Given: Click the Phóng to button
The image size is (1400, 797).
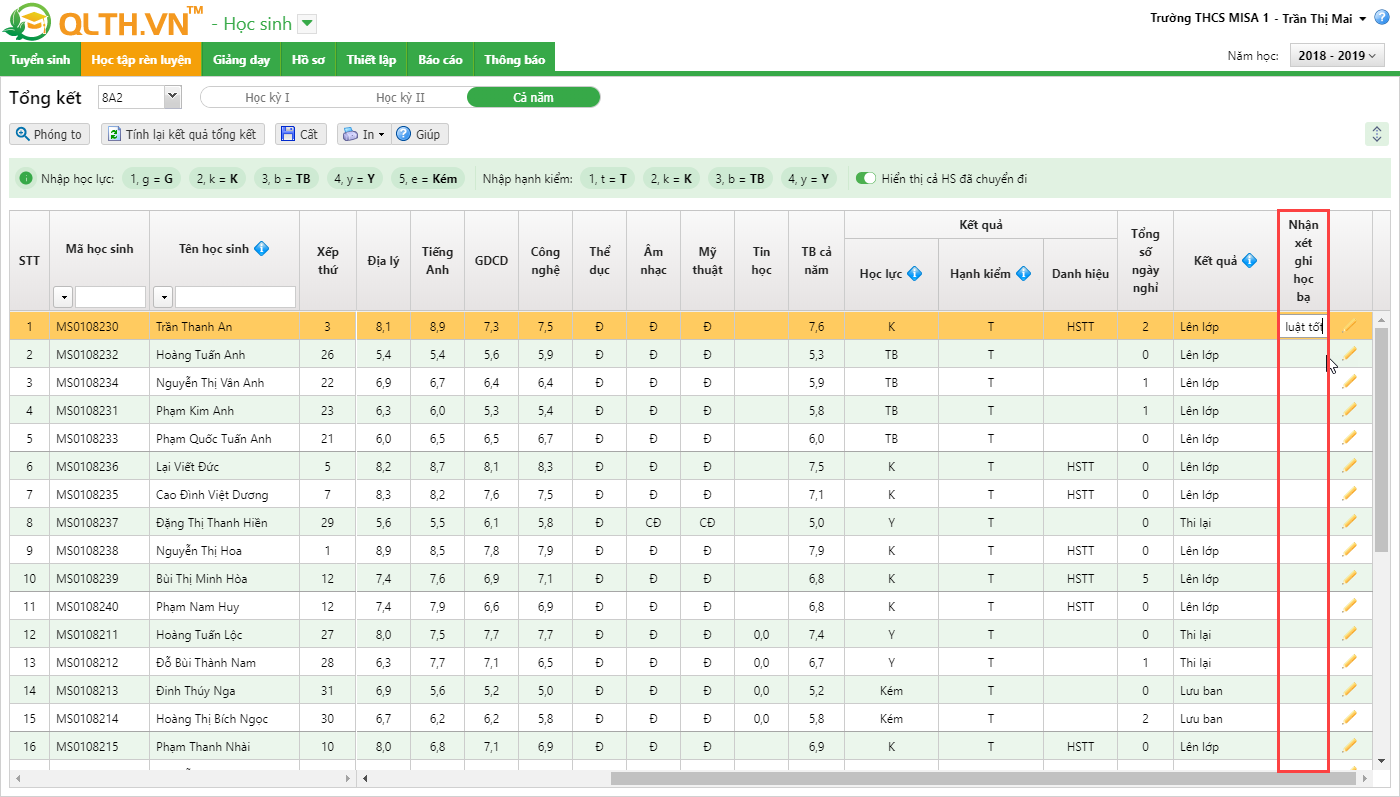Looking at the screenshot, I should pos(49,134).
